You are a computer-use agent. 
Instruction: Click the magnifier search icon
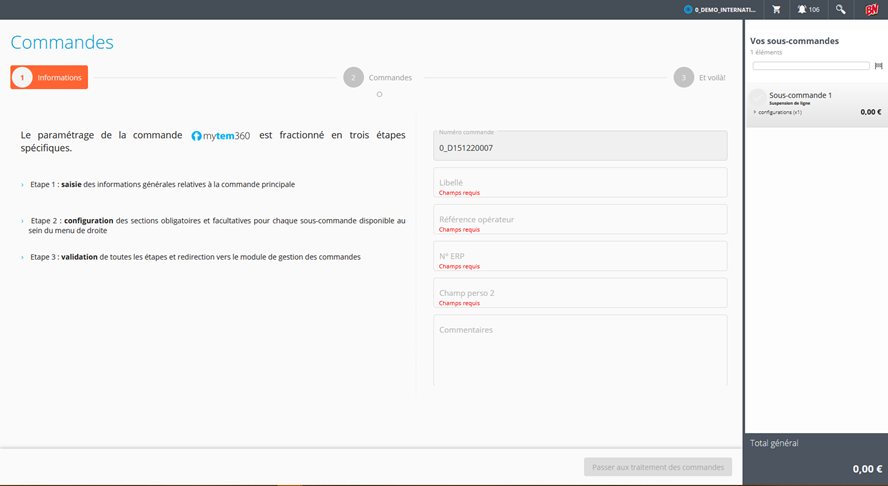(x=840, y=10)
